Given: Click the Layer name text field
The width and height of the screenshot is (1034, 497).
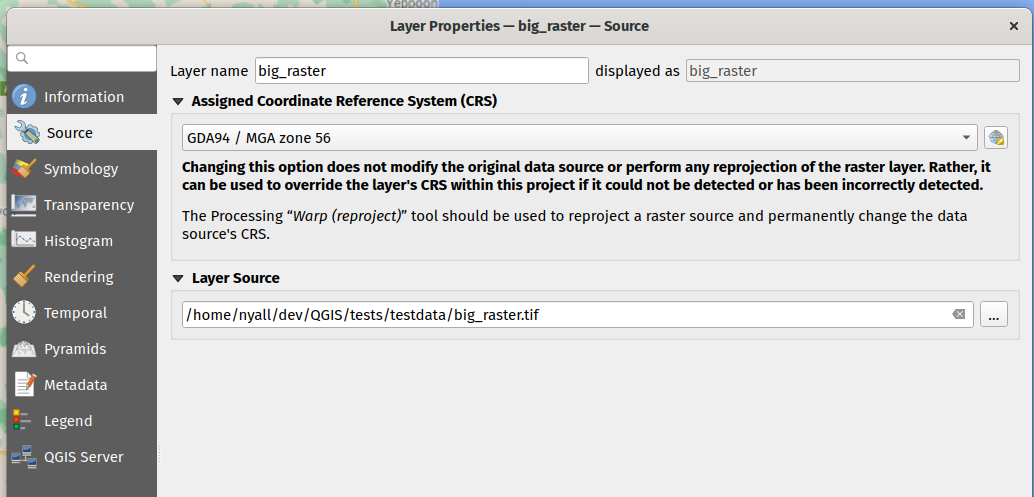Looking at the screenshot, I should click(421, 71).
